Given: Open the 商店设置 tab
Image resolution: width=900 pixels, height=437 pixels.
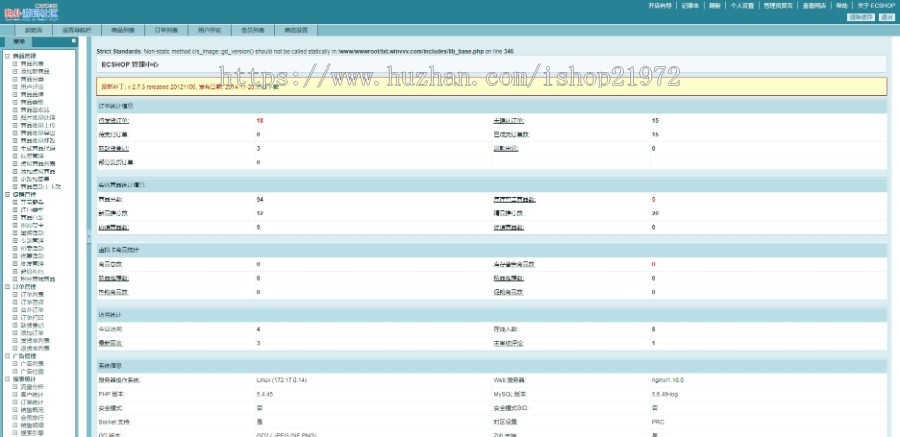Looking at the screenshot, I should (x=296, y=30).
